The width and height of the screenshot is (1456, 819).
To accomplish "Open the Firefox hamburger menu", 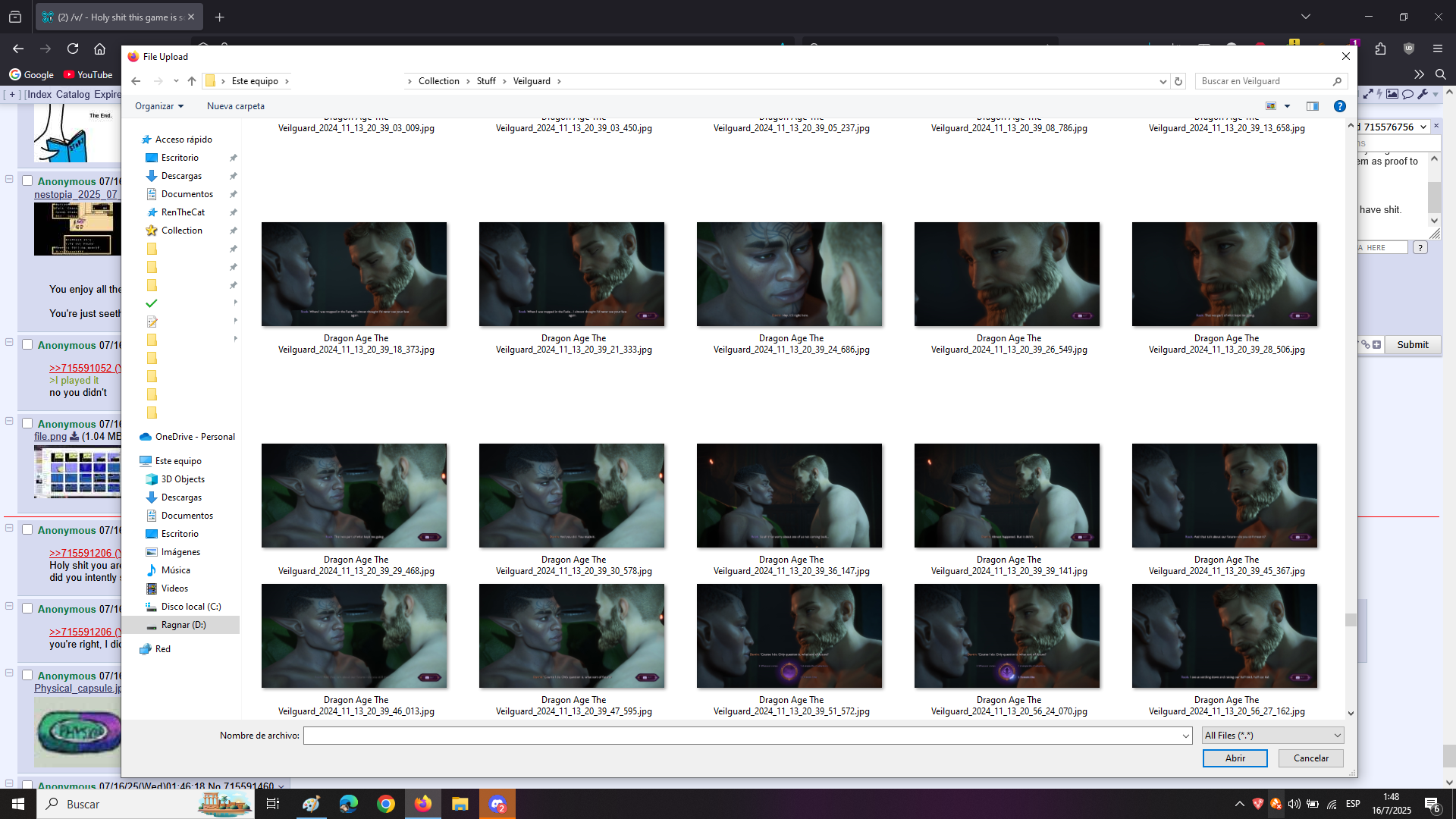I will [x=1438, y=49].
